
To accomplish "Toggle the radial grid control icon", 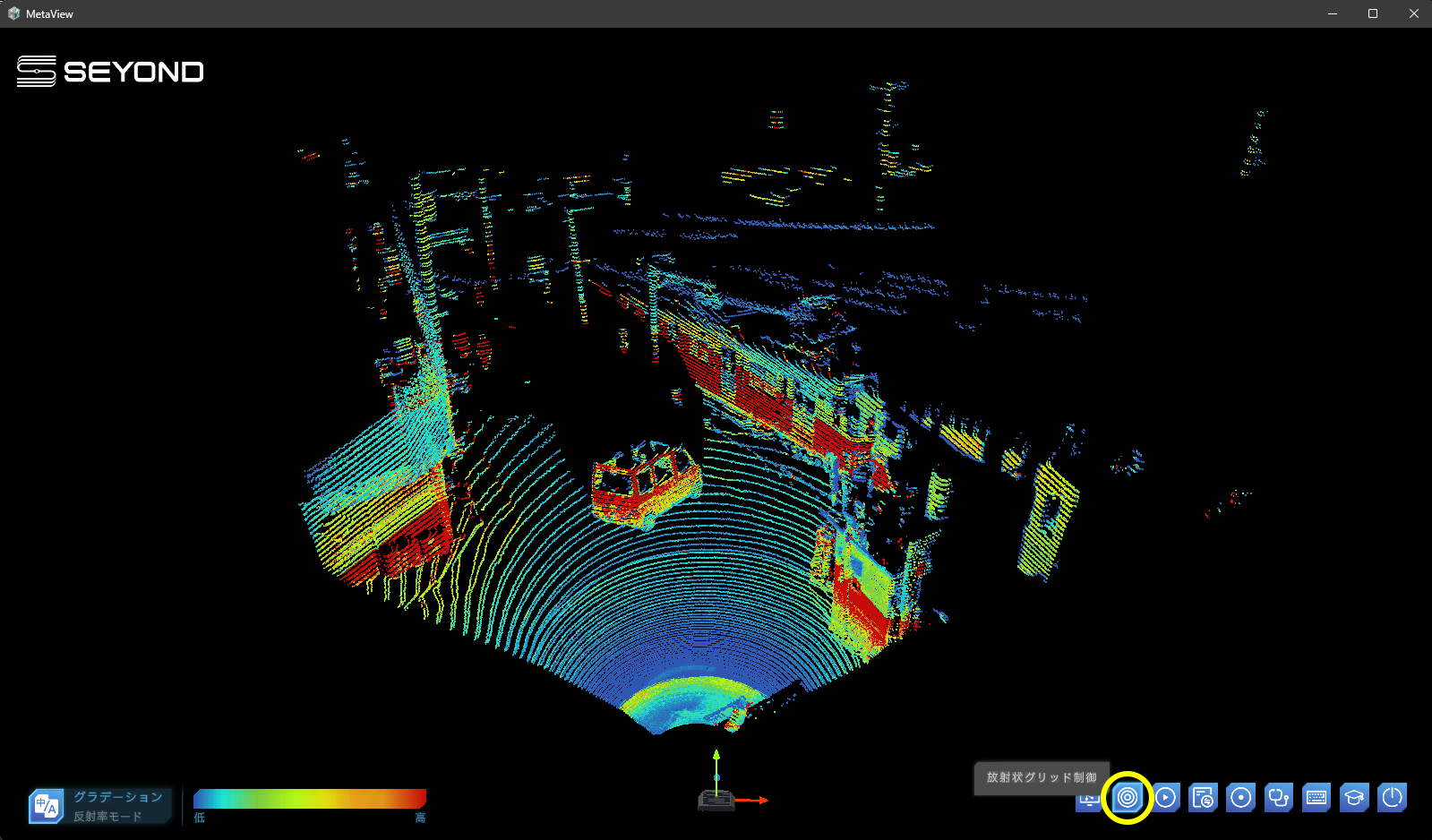I will coord(1128,797).
